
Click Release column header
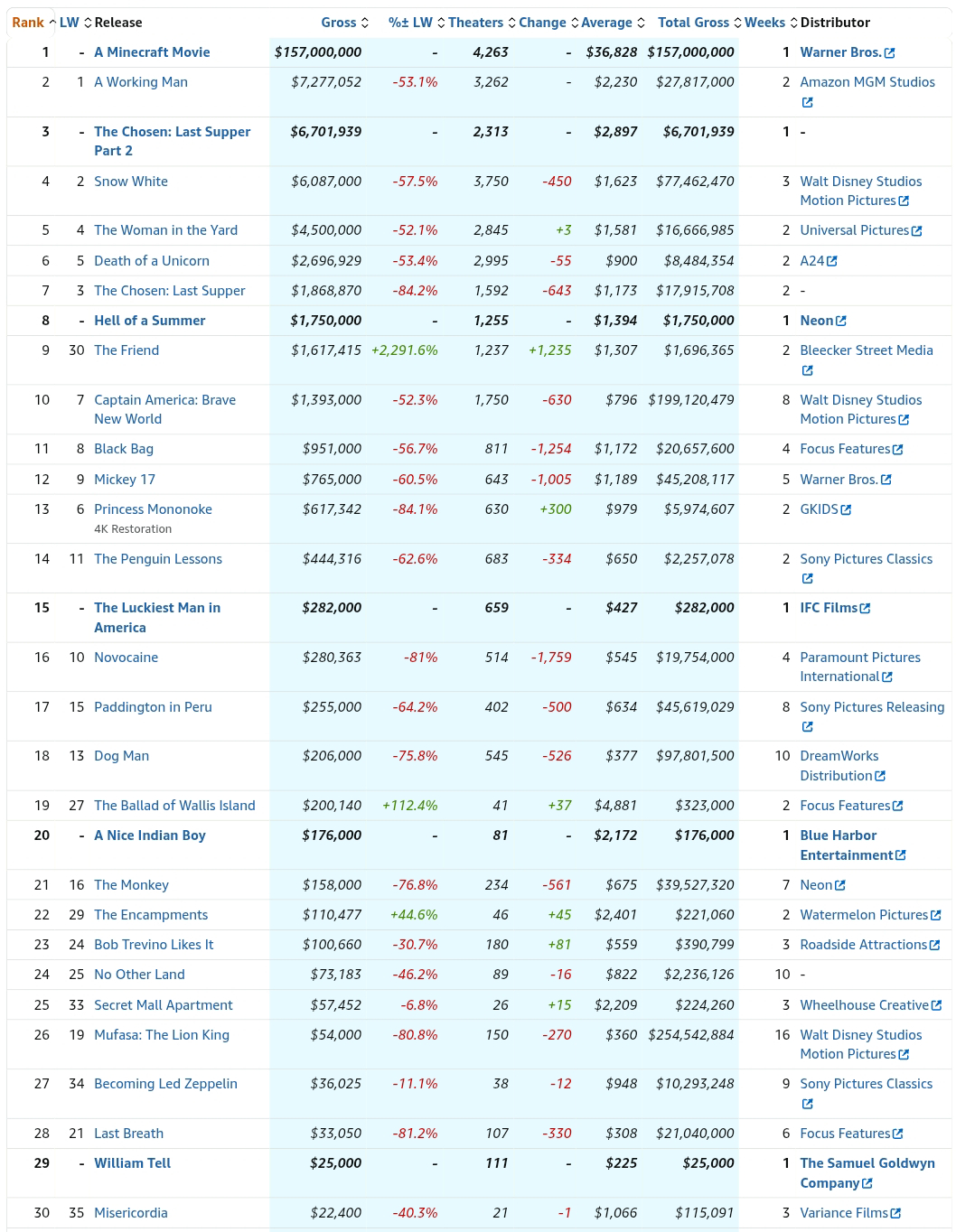[118, 23]
